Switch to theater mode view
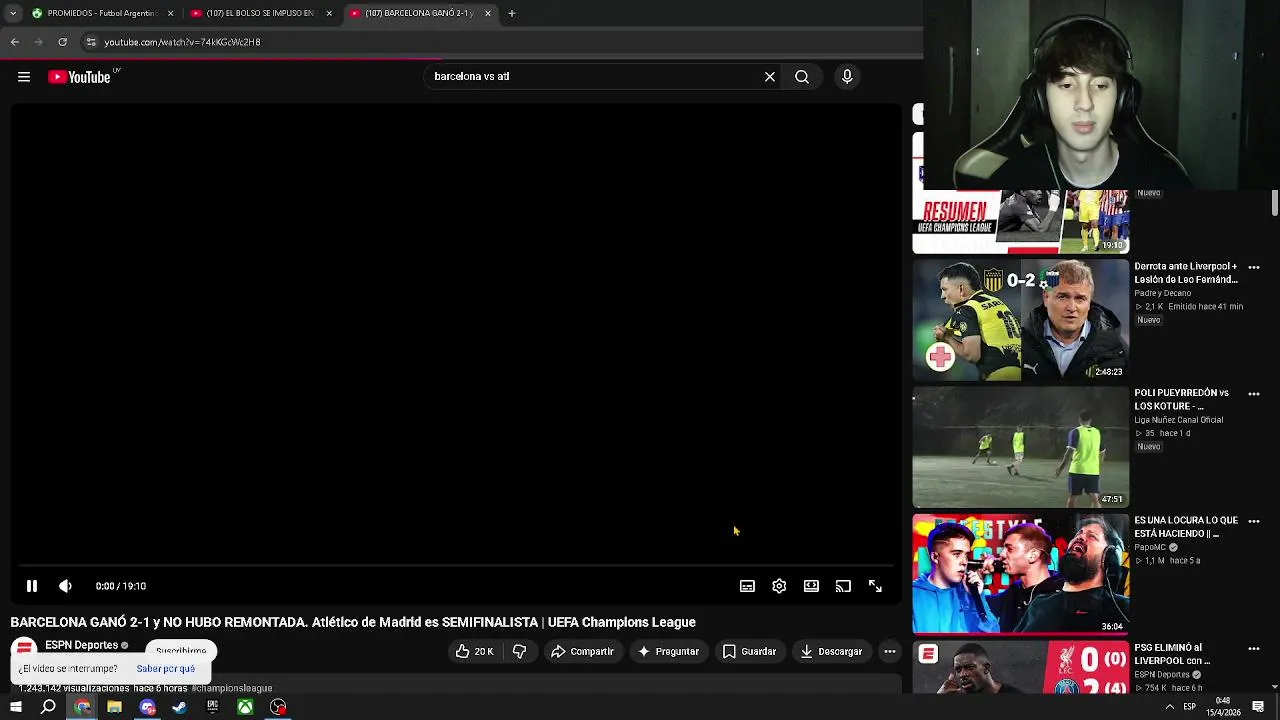This screenshot has width=1280, height=720. 811,586
